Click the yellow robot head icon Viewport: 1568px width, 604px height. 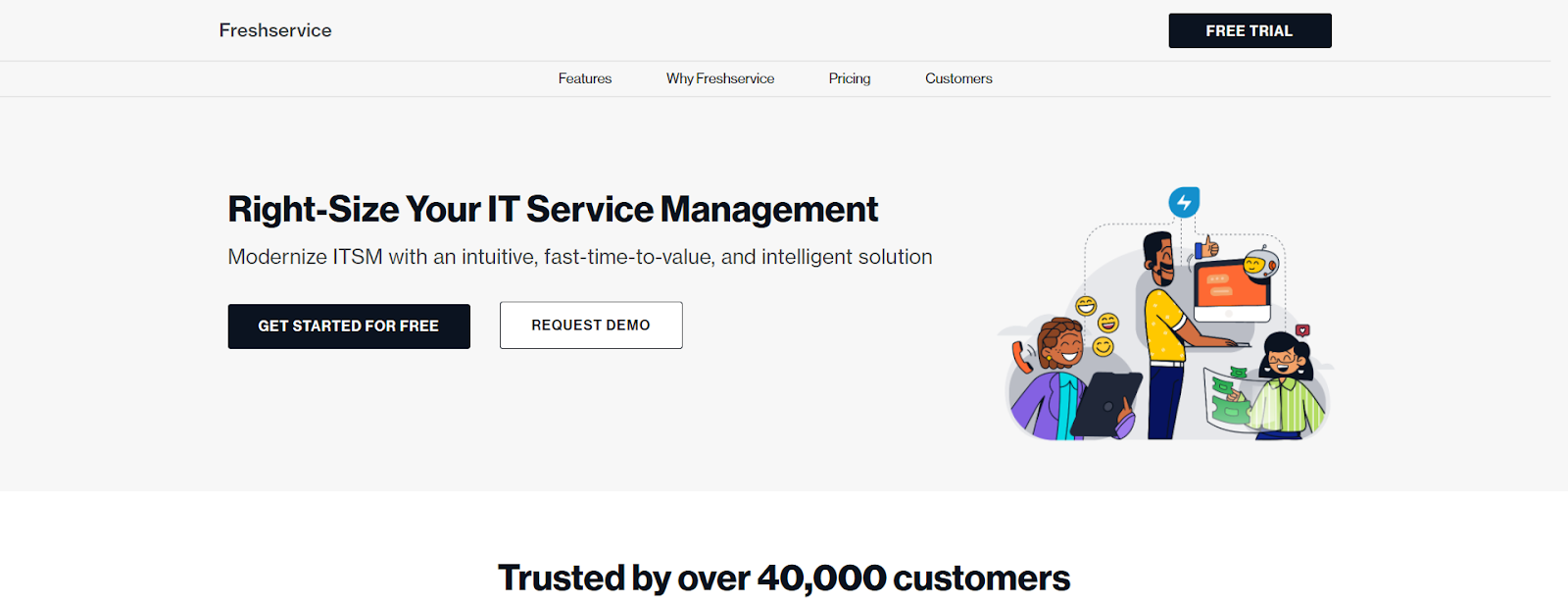(1258, 264)
